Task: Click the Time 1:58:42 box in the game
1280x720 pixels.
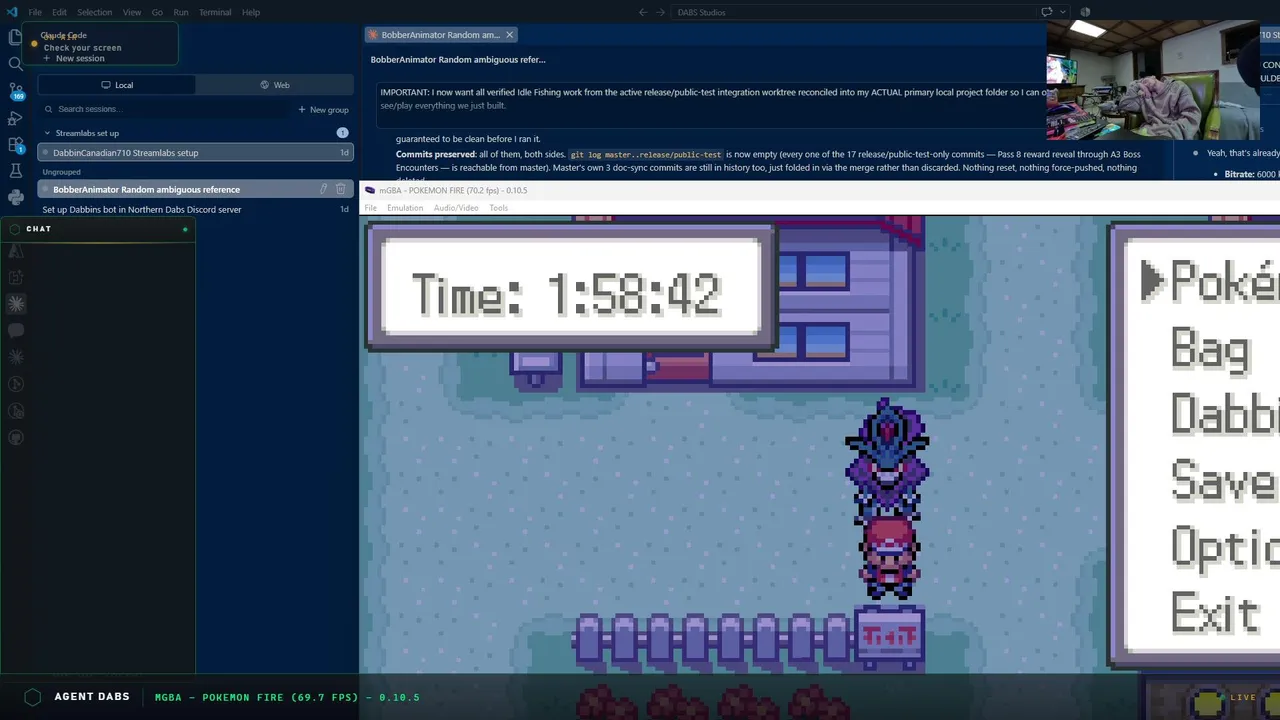Action: 570,288
